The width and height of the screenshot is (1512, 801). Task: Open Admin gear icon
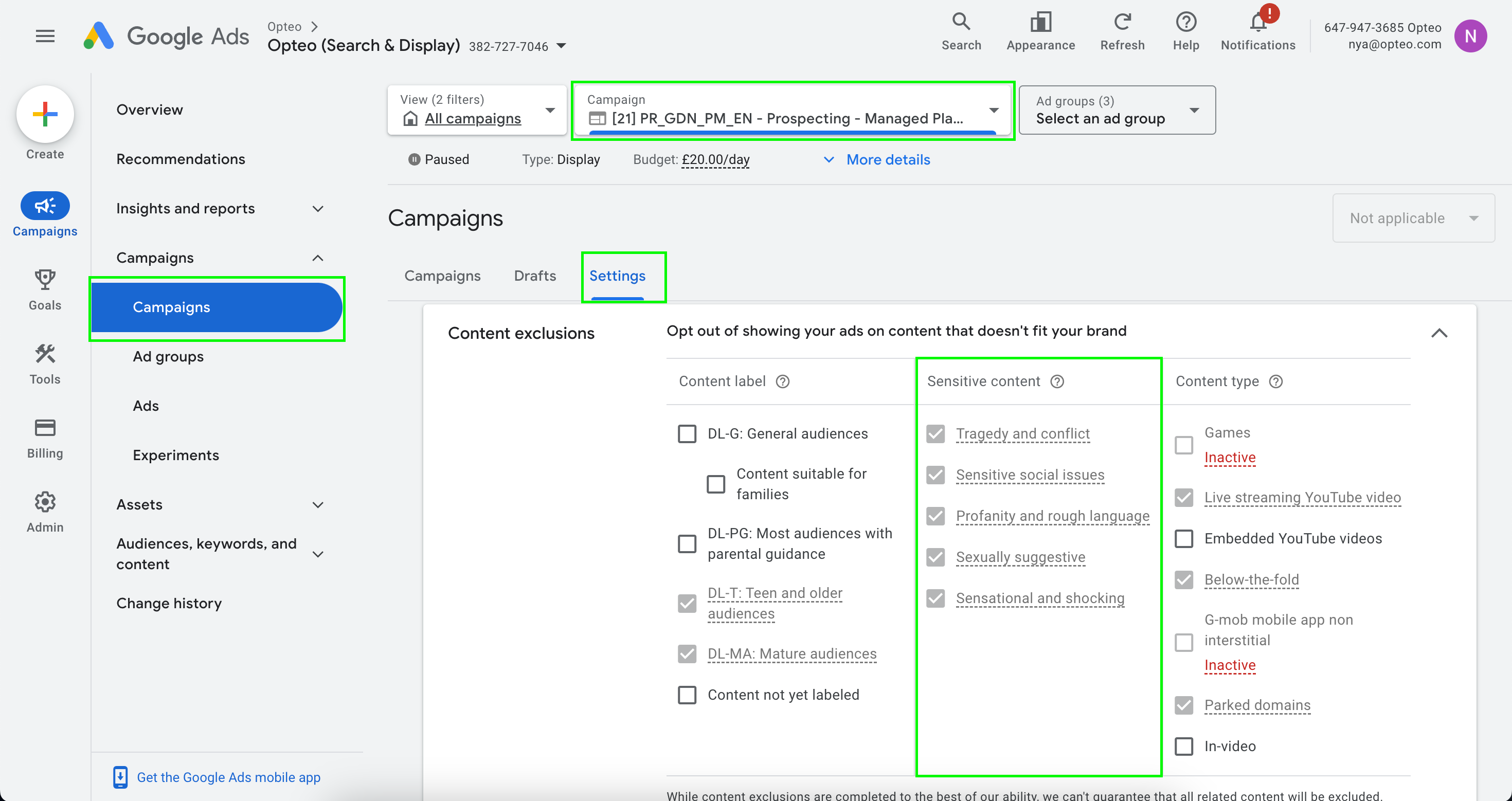point(45,502)
